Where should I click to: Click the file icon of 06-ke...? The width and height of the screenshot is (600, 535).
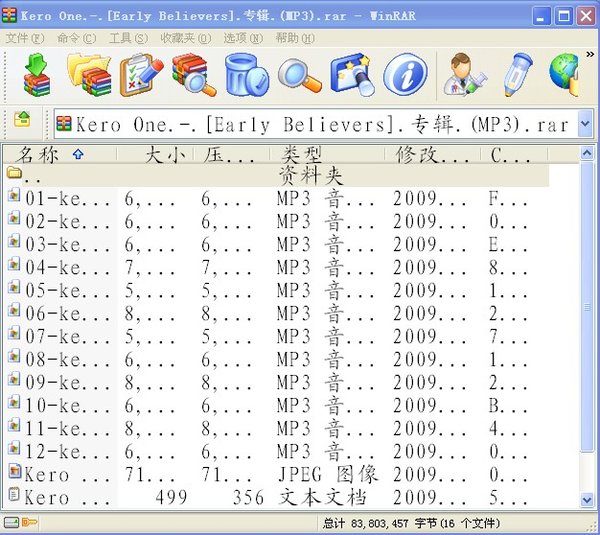14,310
